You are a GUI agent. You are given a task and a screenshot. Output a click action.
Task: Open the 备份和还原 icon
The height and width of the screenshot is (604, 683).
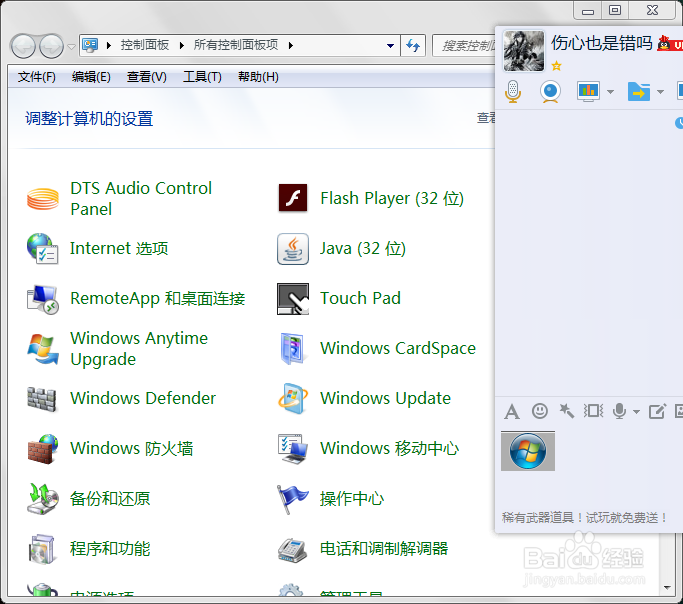pyautogui.click(x=42, y=499)
